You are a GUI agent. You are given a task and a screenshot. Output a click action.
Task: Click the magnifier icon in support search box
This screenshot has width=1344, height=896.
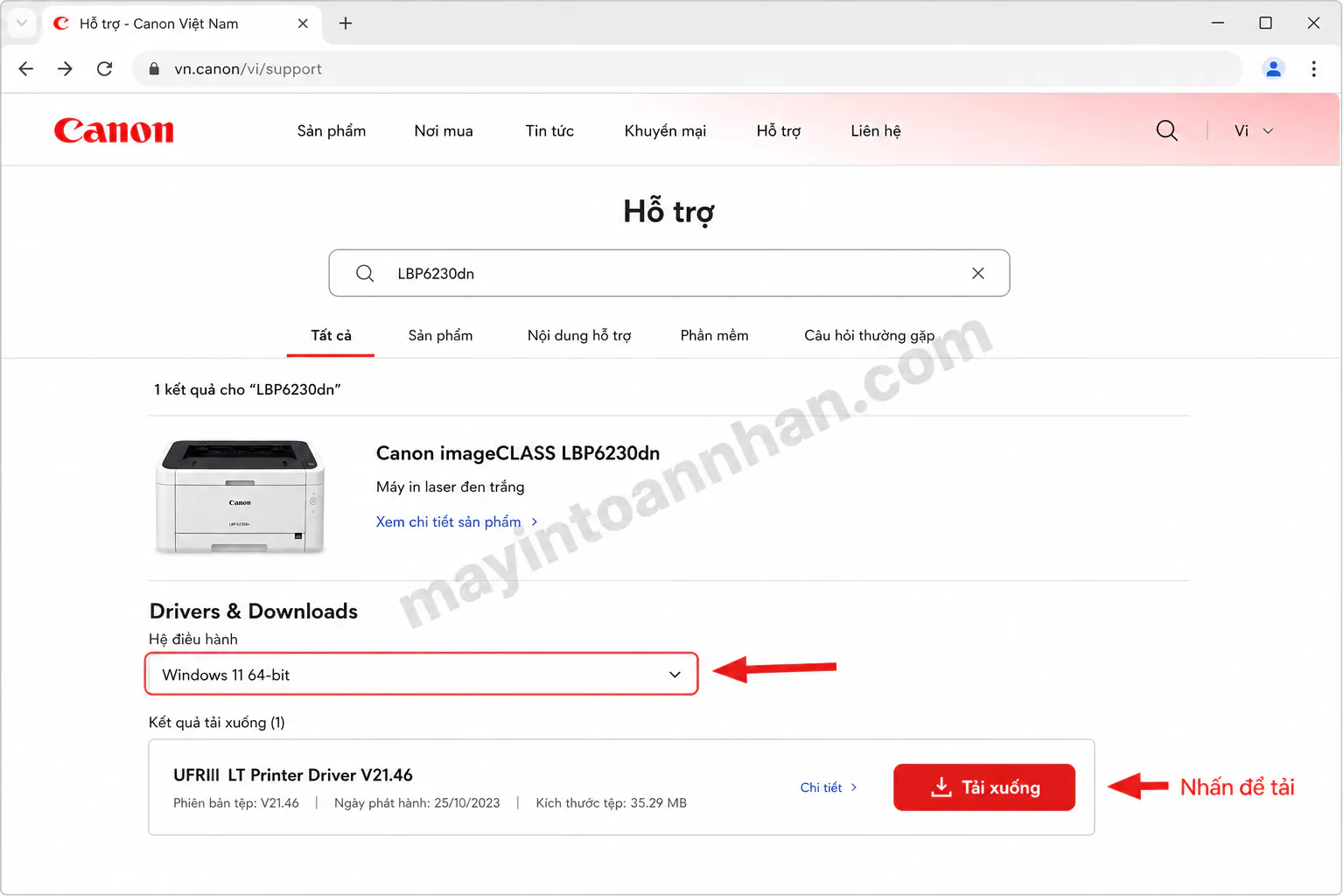pos(365,273)
